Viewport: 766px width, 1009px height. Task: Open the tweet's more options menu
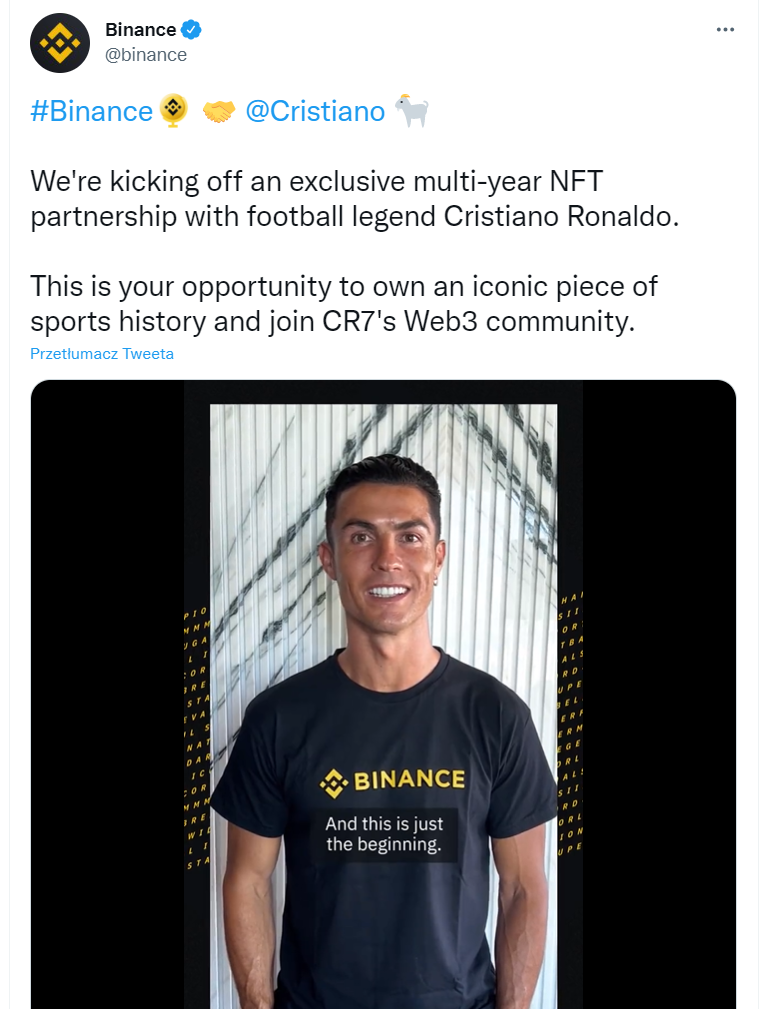[x=726, y=30]
